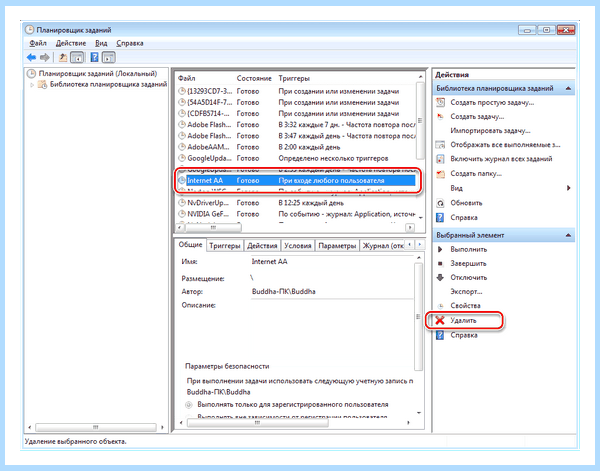Click the Forward arrow toolbar icon
Screen dimensions: 600x471
pyautogui.click(x=45, y=57)
